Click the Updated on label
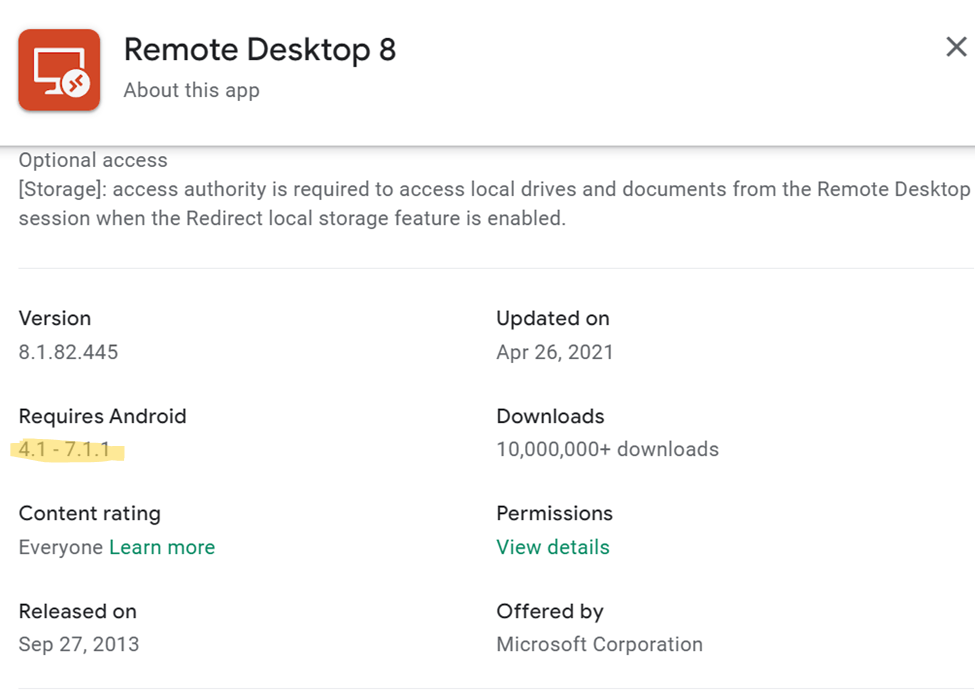Screen dimensions: 975x690 [x=553, y=318]
